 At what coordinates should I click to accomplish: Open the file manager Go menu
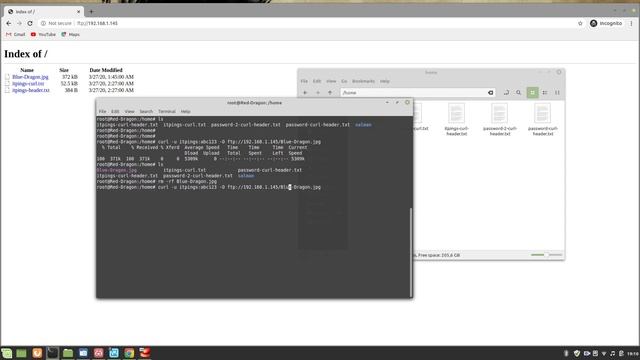click(344, 81)
